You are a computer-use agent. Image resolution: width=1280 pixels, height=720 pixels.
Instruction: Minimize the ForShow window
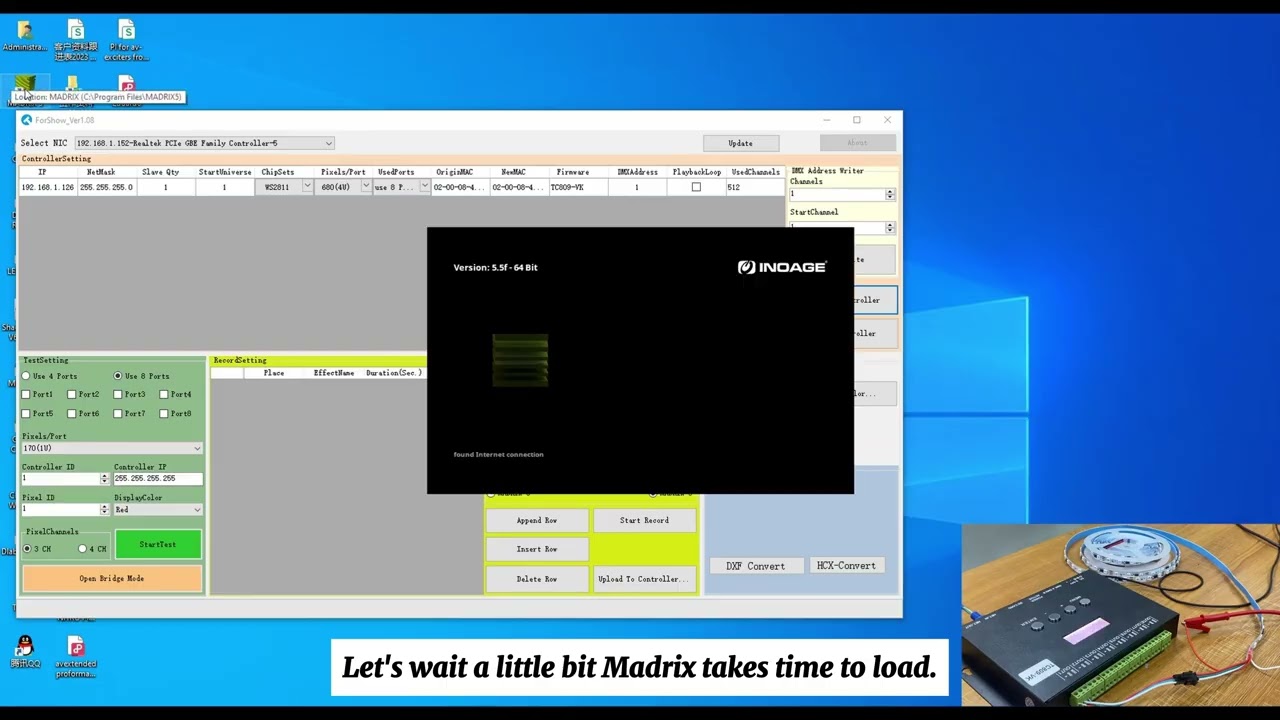(x=826, y=120)
